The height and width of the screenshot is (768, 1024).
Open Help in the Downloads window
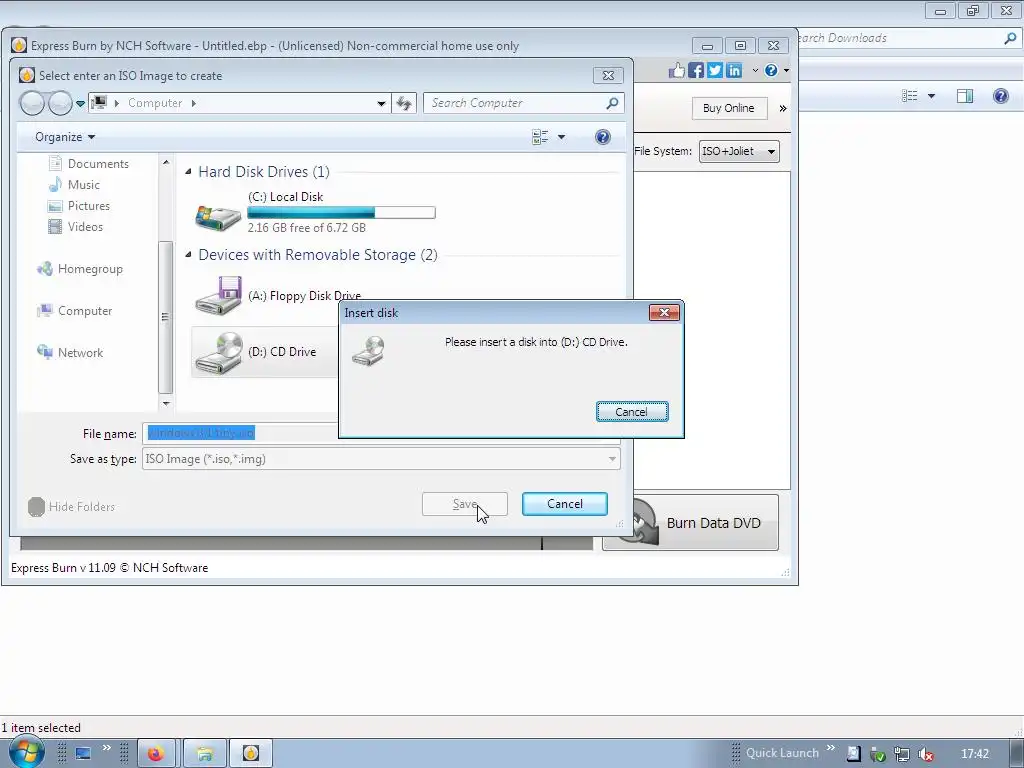coord(1000,96)
